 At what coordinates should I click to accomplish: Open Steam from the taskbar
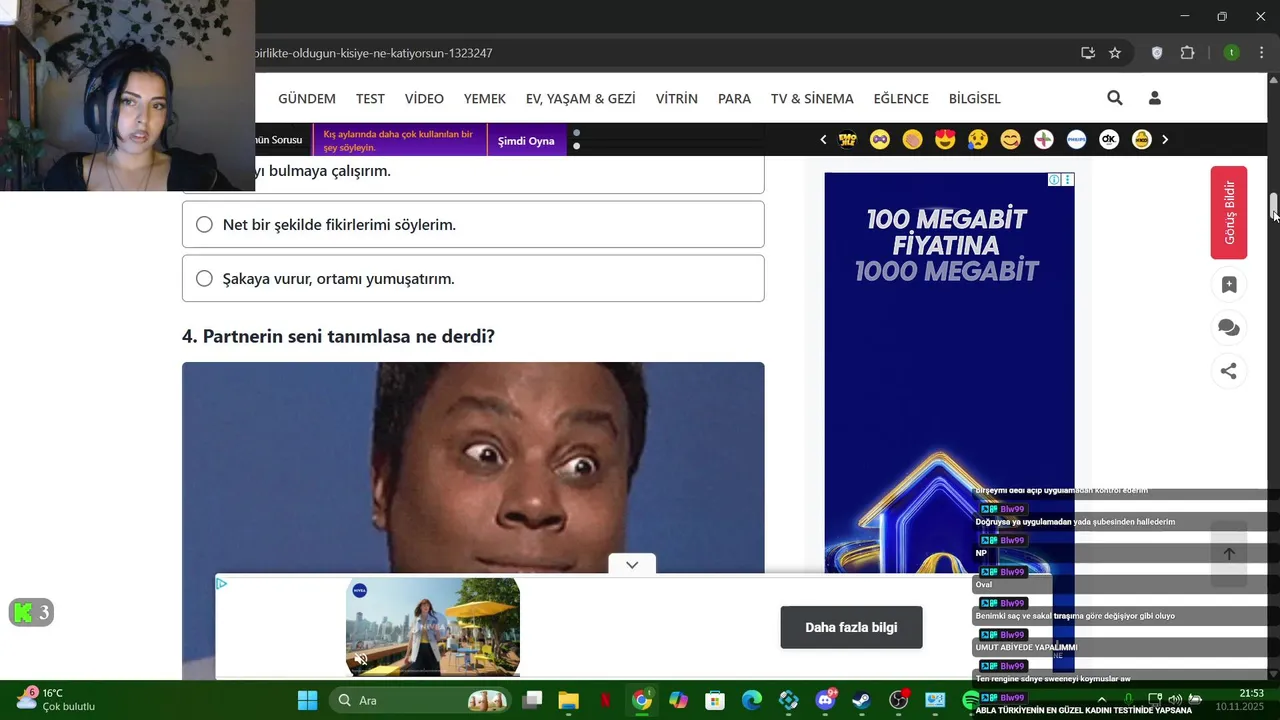coord(861,700)
